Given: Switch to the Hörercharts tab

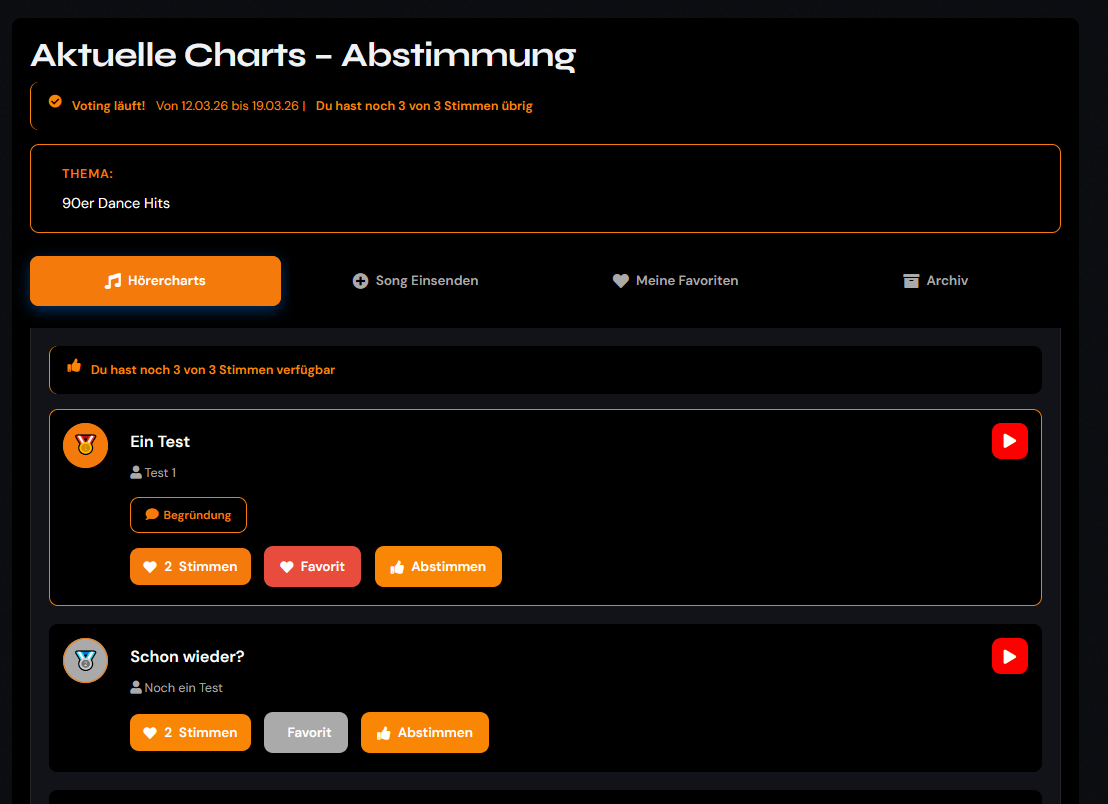Looking at the screenshot, I should 155,281.
